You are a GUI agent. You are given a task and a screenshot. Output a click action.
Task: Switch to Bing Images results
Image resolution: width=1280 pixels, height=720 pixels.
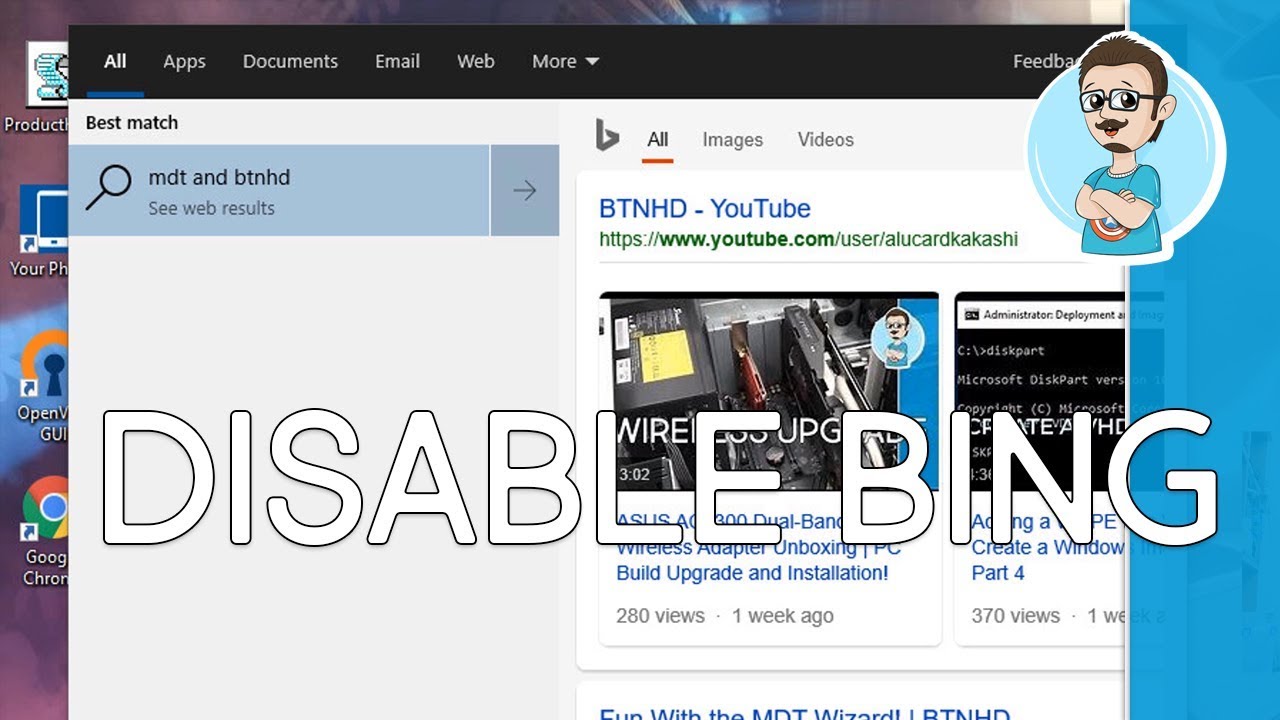732,140
